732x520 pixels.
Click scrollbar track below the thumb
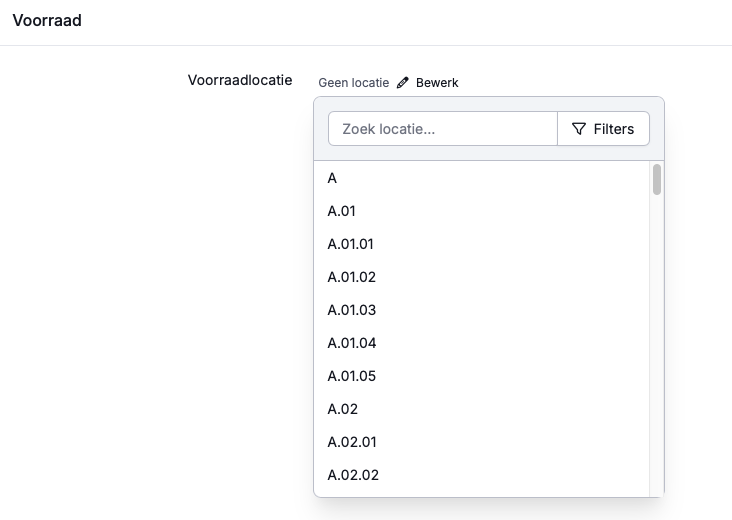(657, 350)
